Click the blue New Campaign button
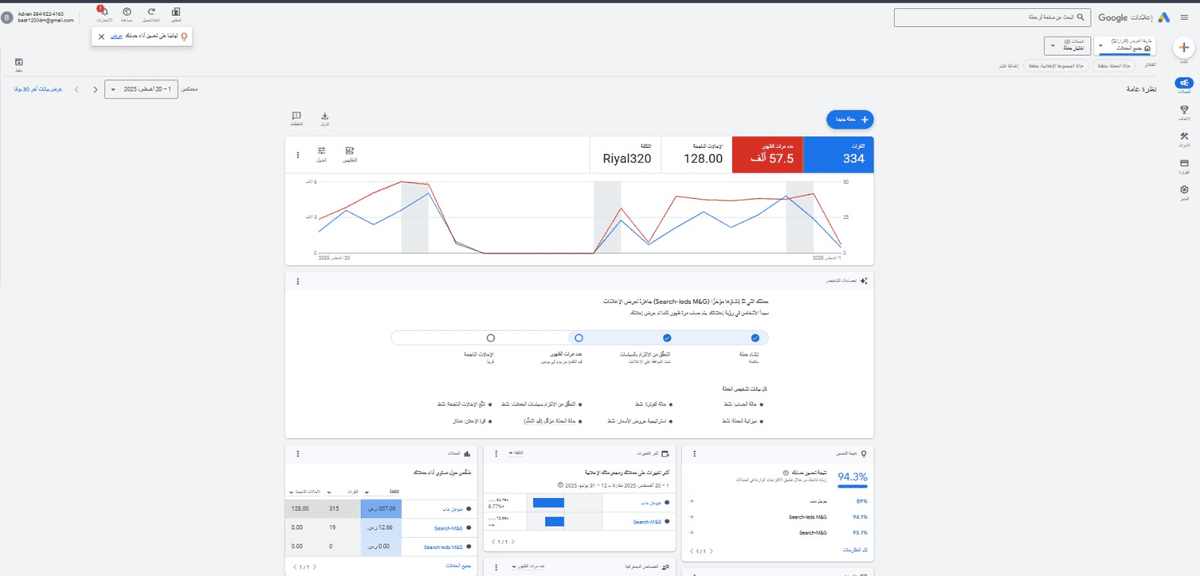Image resolution: width=1200 pixels, height=576 pixels. point(851,119)
